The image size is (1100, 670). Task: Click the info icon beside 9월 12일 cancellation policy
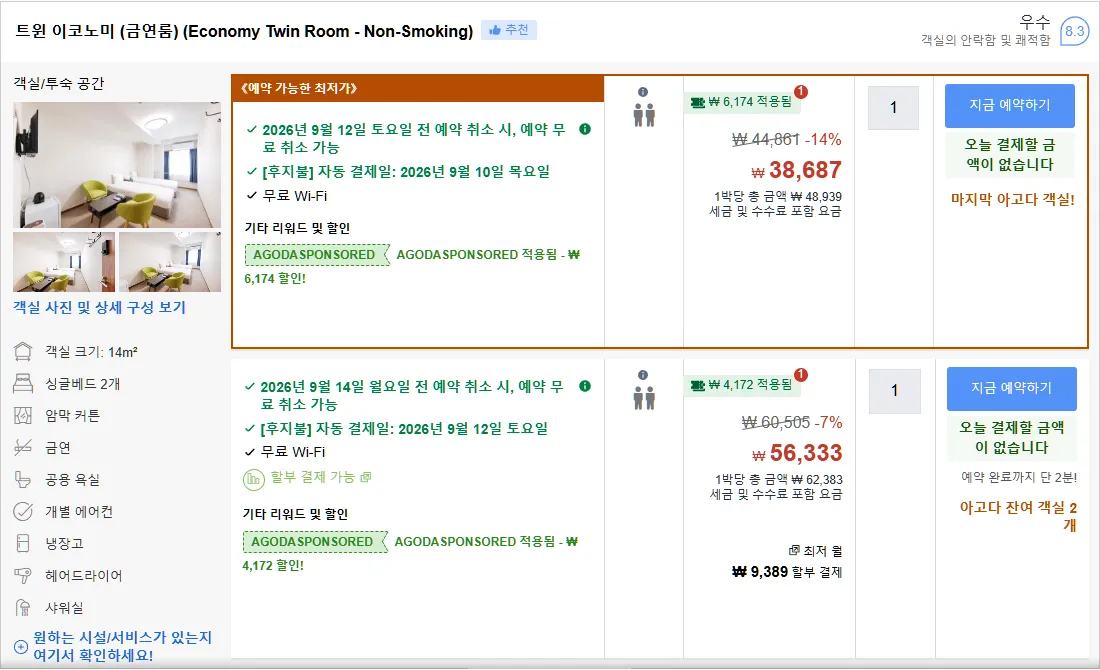coord(585,129)
